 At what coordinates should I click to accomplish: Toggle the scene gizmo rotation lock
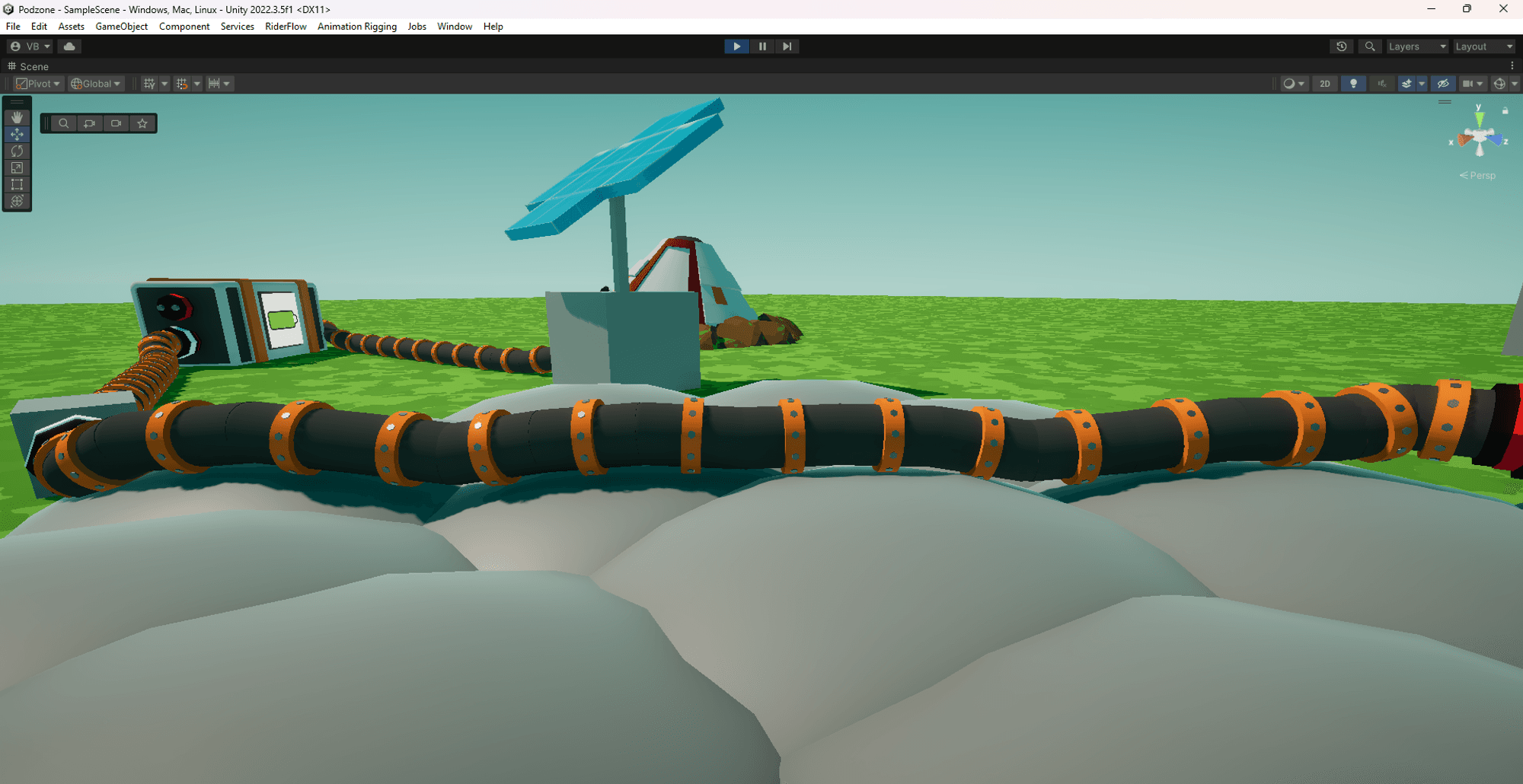[1505, 110]
